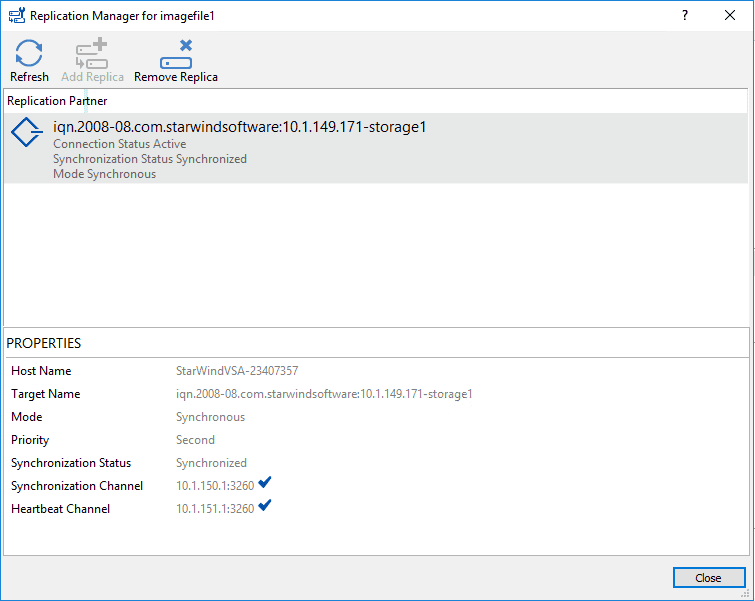This screenshot has width=755, height=601.
Task: Click the Synchronization Status value Synchronized in Properties
Action: [x=211, y=463]
